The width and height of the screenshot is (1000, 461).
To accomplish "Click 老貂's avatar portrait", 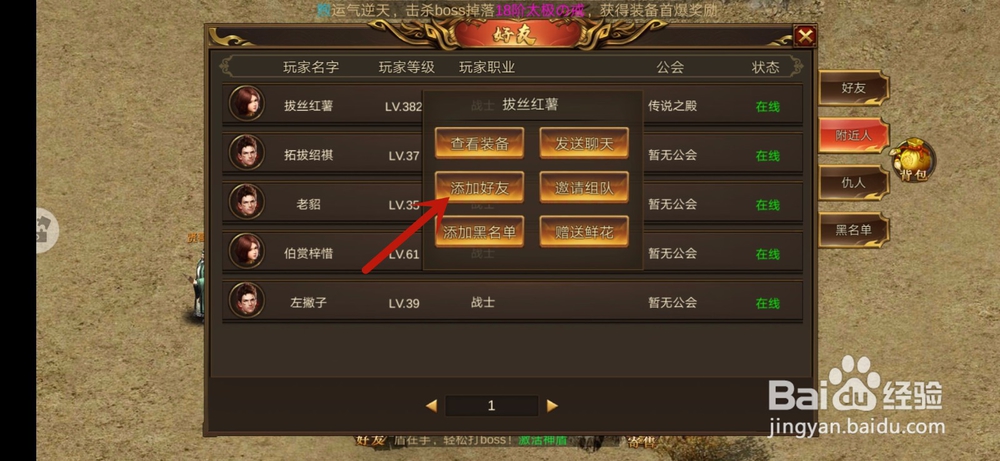I will tap(247, 201).
